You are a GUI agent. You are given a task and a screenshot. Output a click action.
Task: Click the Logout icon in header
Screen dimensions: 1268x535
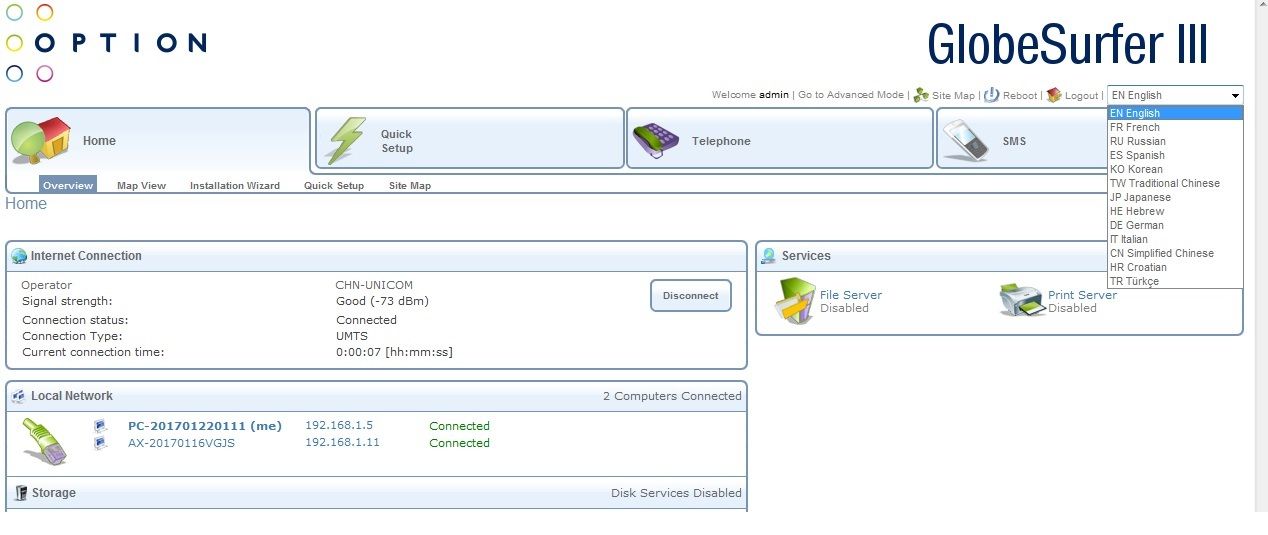point(1054,95)
